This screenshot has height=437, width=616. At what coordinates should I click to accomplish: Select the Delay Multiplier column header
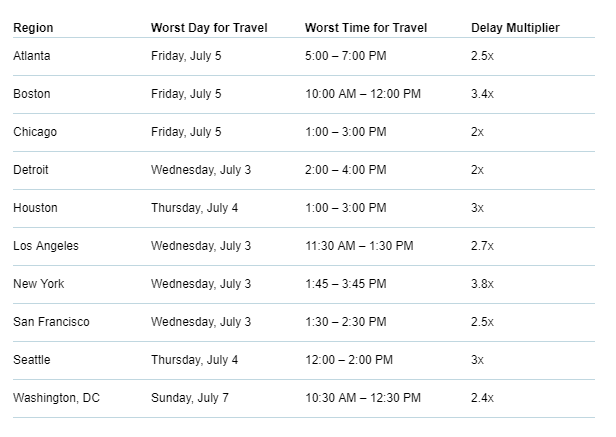coord(515,28)
